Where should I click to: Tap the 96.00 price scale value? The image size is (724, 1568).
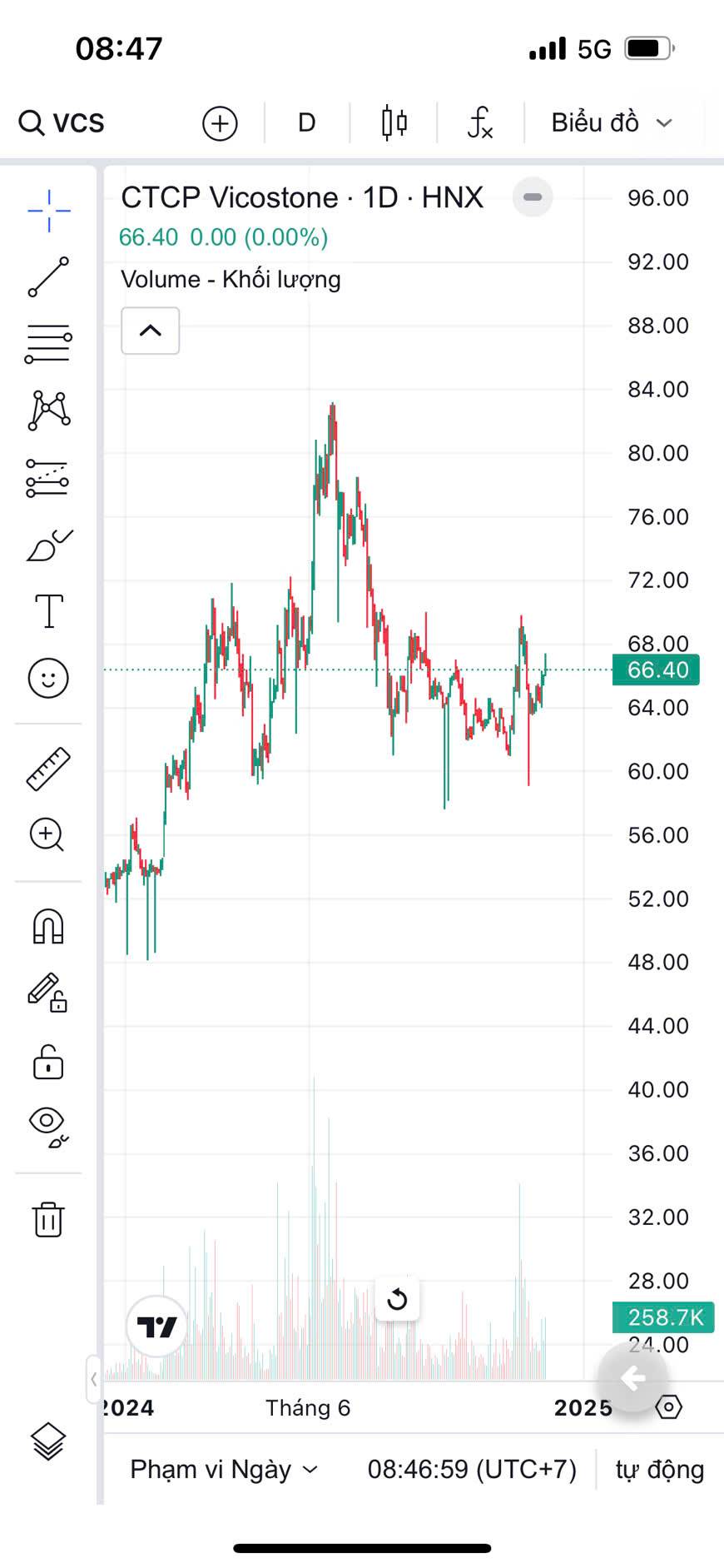click(658, 198)
